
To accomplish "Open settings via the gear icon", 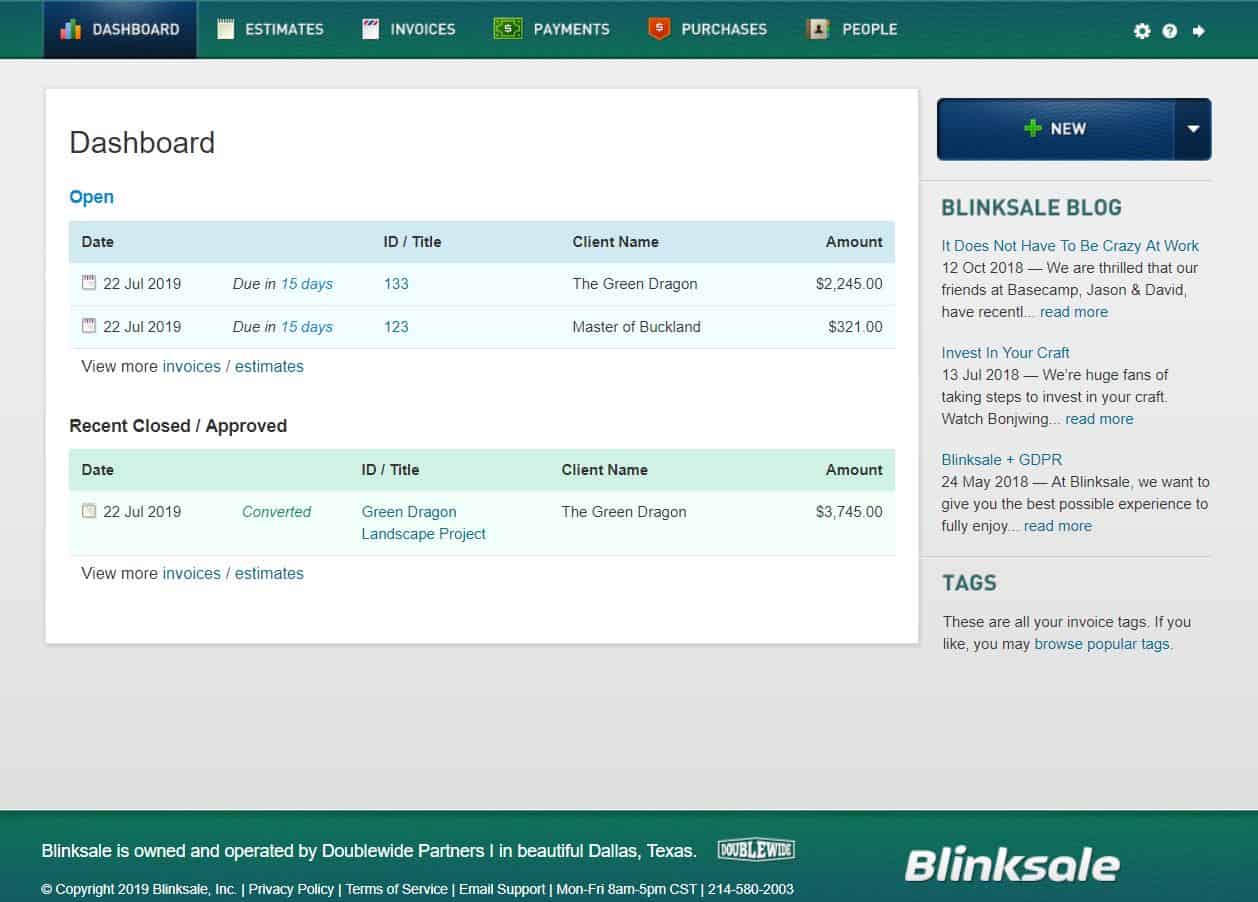I will [x=1142, y=31].
